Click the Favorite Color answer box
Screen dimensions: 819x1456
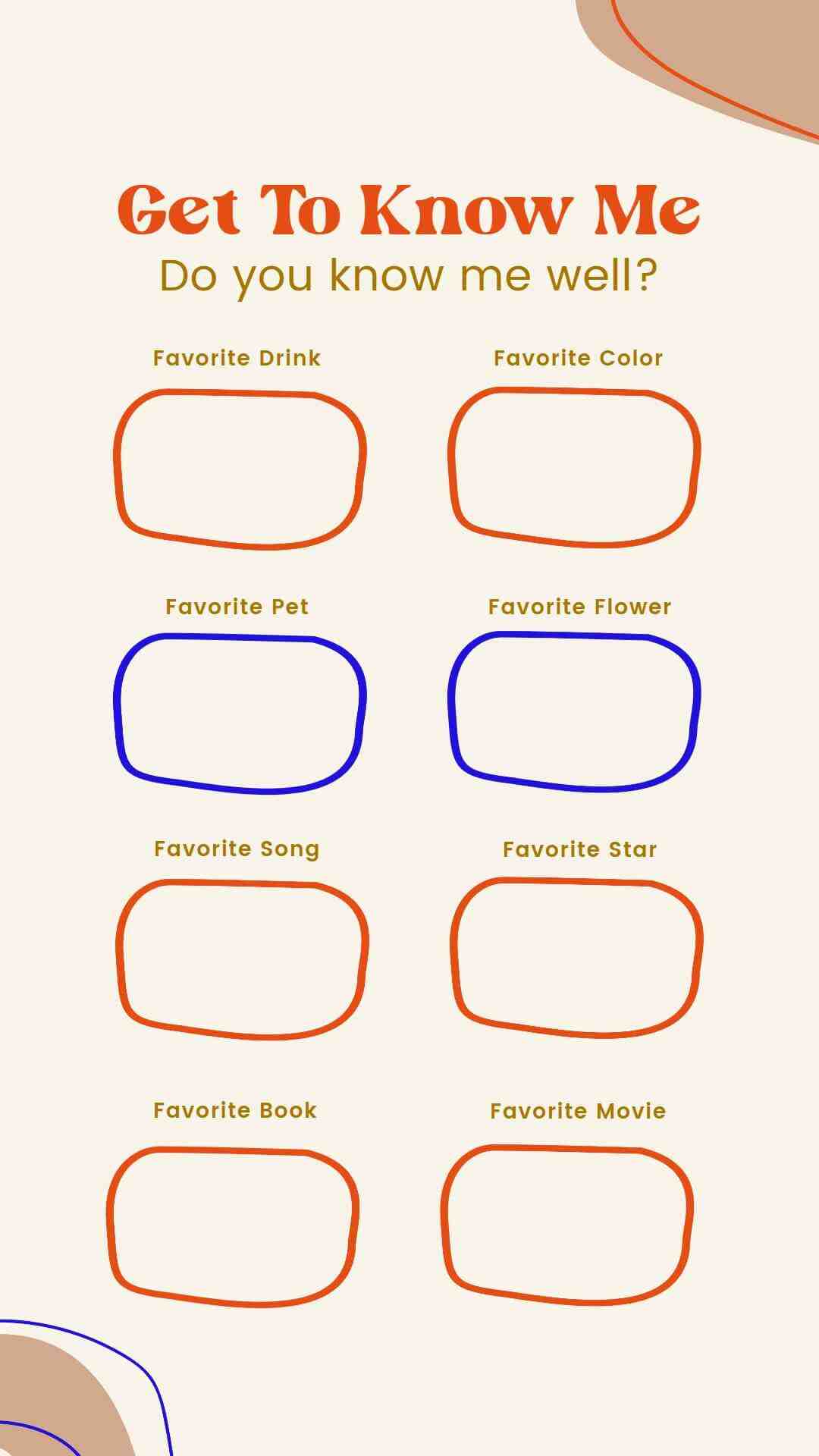(574, 466)
